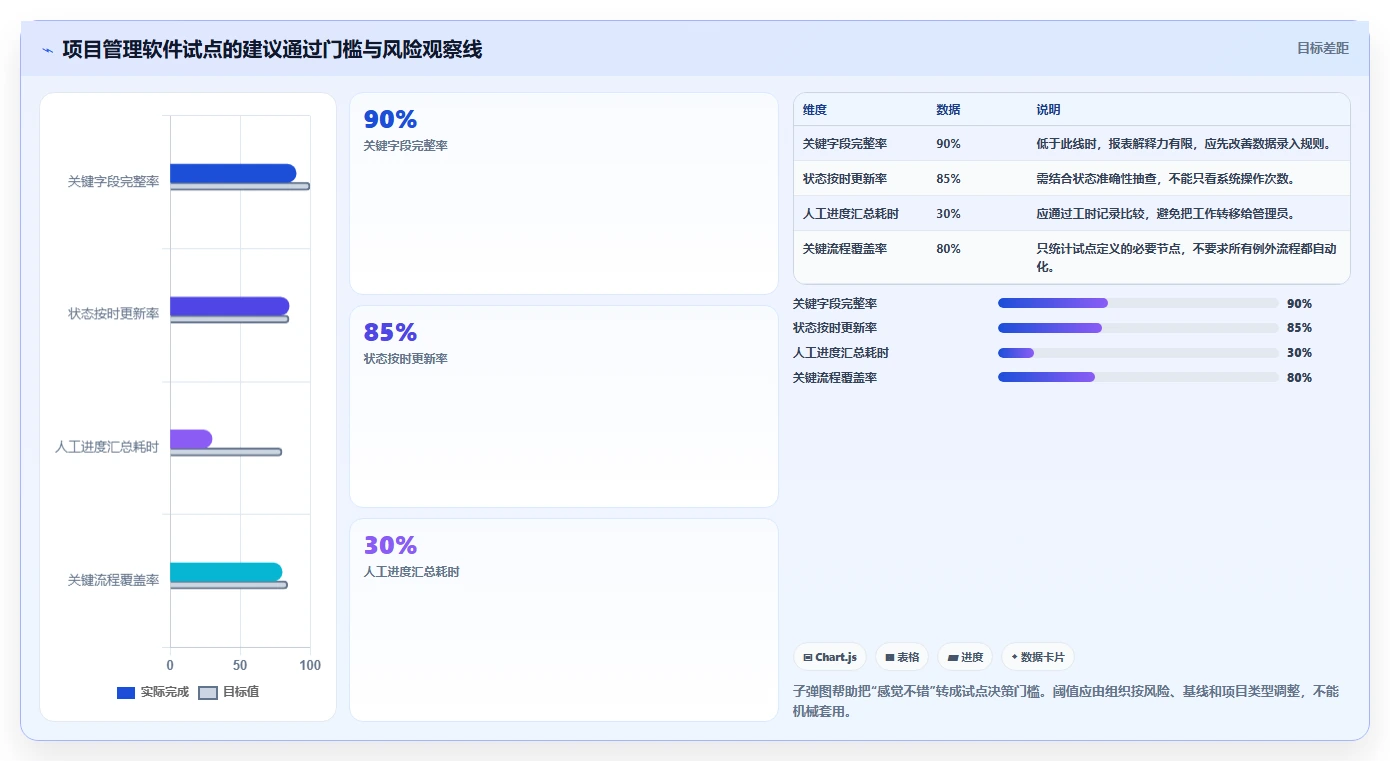
Task: Click the 85% cell in the table
Action: (948, 179)
